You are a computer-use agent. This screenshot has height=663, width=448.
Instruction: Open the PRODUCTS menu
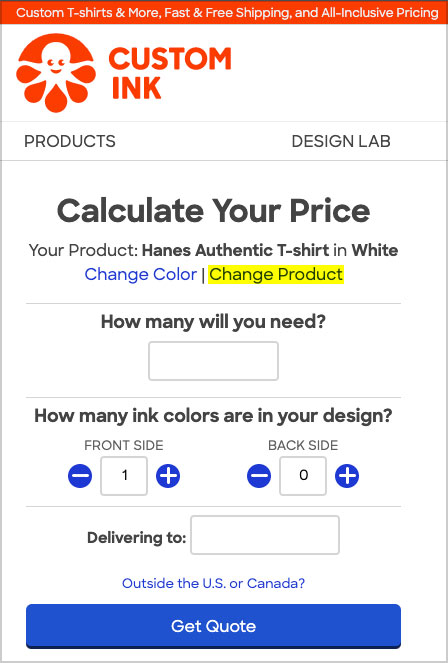[x=70, y=141]
